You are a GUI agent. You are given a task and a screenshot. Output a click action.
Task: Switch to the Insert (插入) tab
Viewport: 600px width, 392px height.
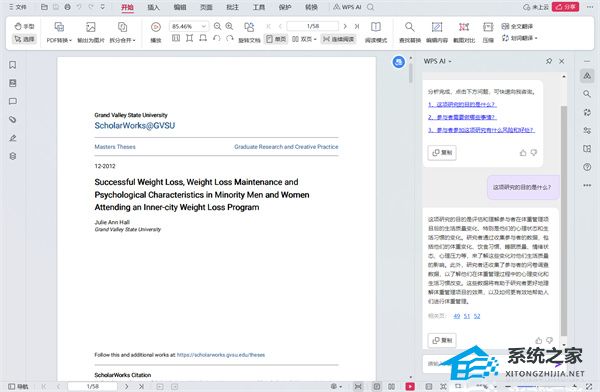(x=153, y=7)
